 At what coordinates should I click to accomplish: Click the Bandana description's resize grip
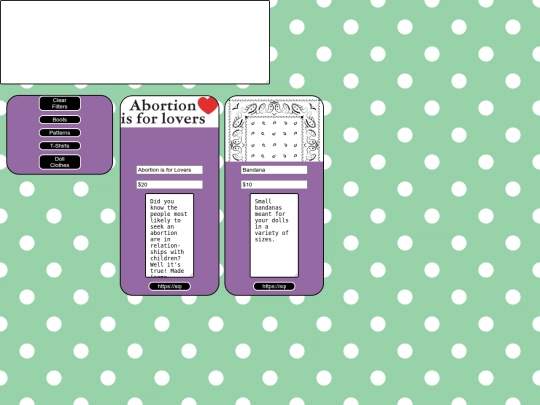pyautogui.click(x=296, y=274)
